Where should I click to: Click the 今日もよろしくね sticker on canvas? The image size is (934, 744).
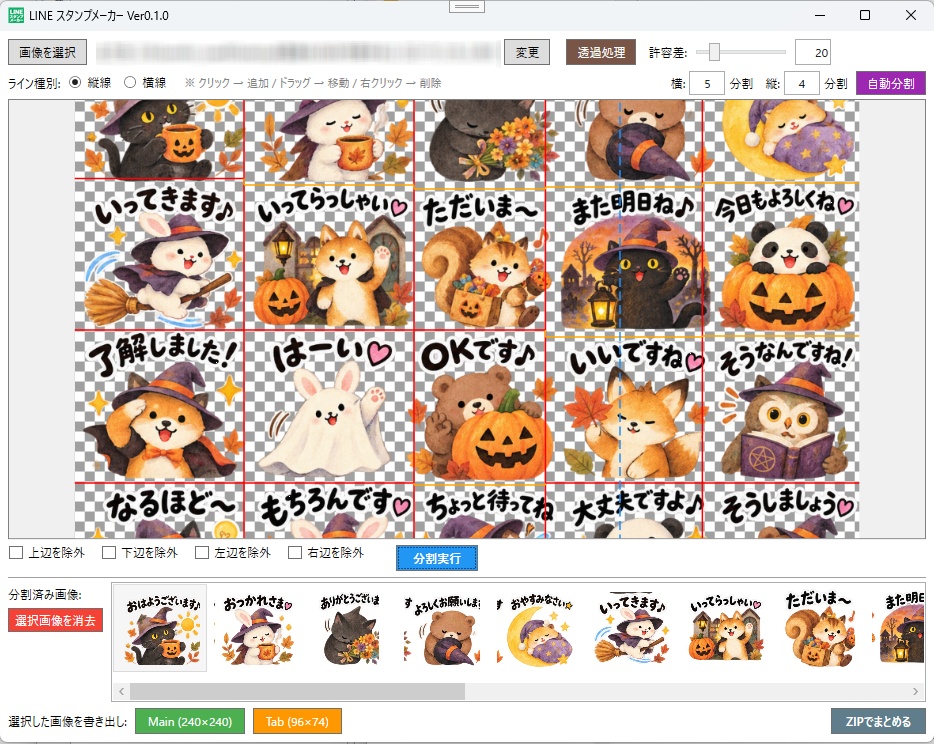click(x=782, y=260)
